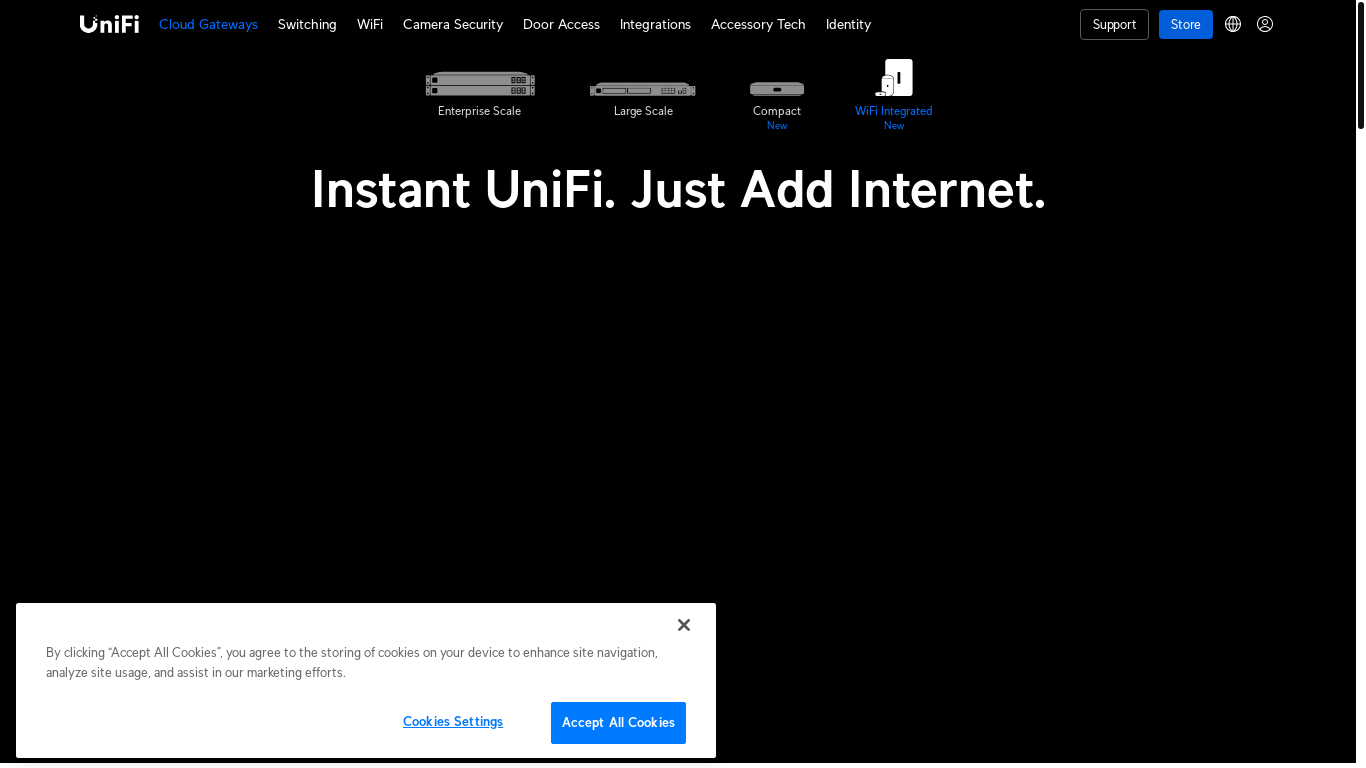Select the Large Scale gateway device image

643,89
